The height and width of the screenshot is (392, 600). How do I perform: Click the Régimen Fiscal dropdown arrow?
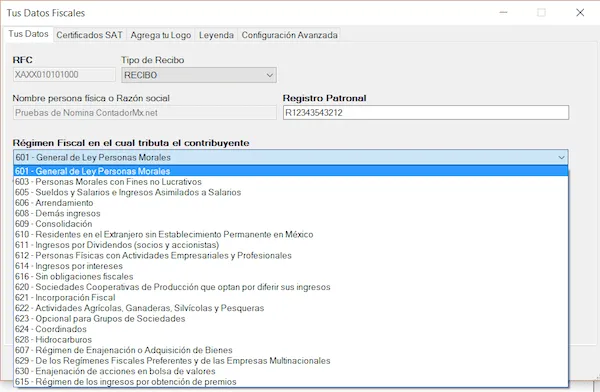pos(561,157)
